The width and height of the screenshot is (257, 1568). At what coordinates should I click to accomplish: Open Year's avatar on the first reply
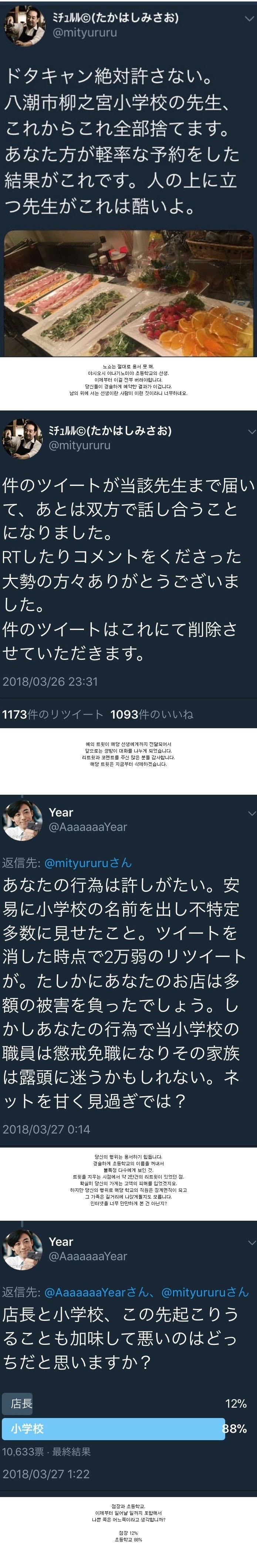(23, 821)
